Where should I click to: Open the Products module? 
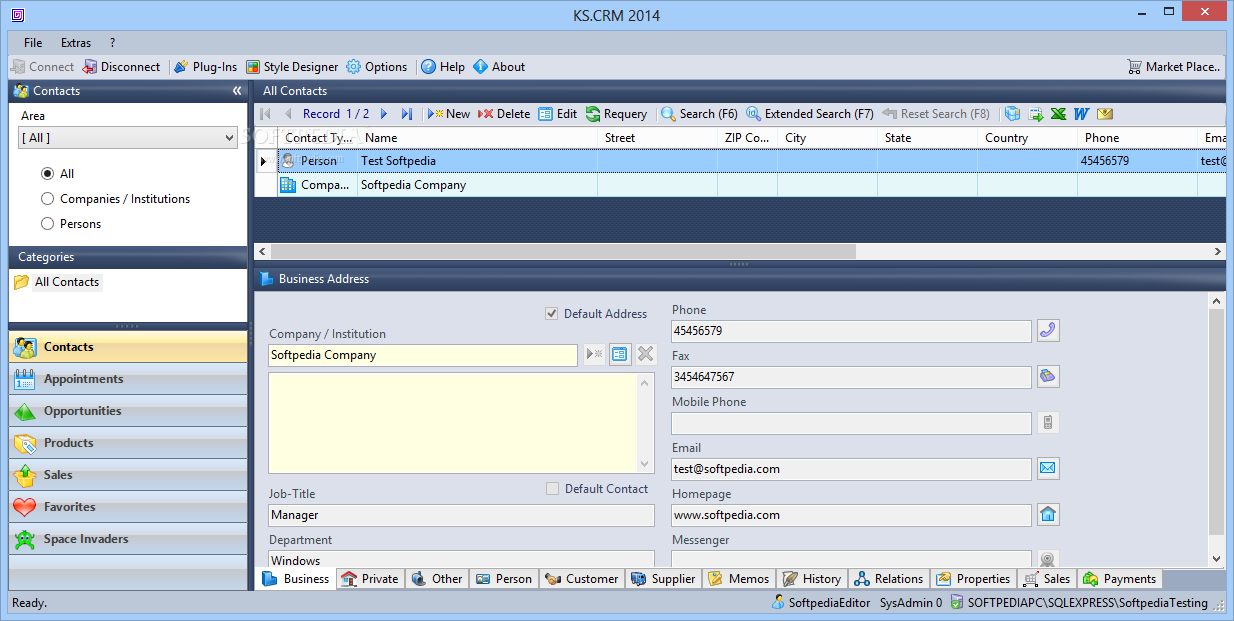(x=128, y=443)
